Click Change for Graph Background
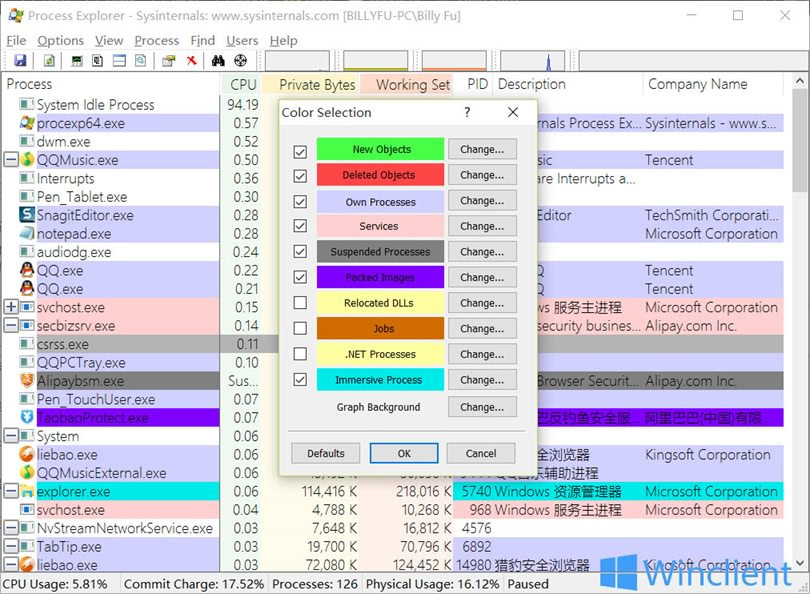This screenshot has width=810, height=594. 482,407
